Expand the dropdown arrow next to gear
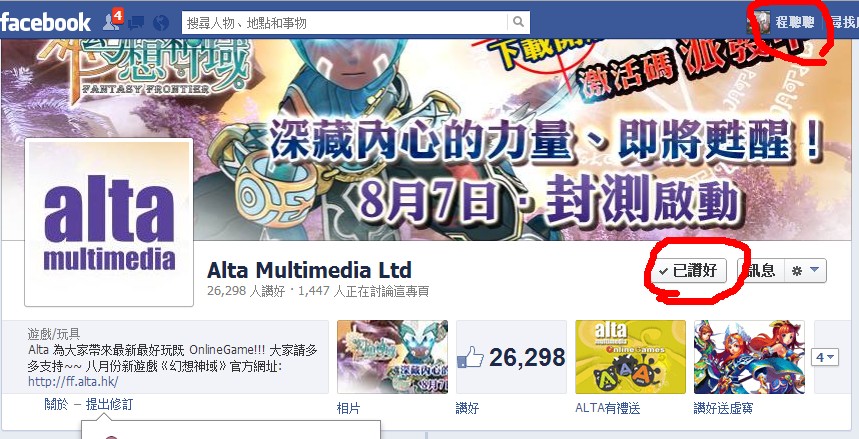 point(815,270)
